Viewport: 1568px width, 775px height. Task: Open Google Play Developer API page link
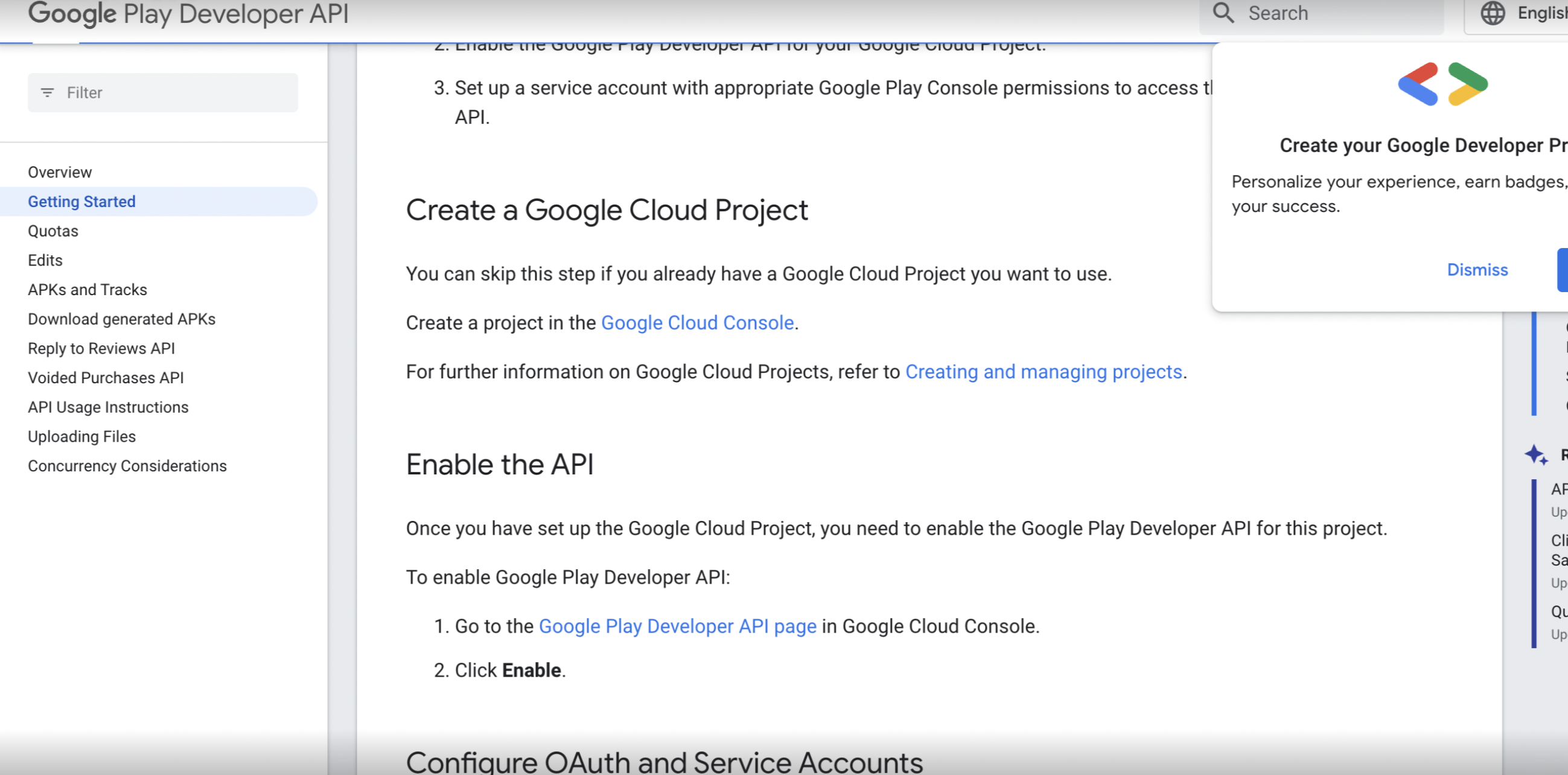678,626
